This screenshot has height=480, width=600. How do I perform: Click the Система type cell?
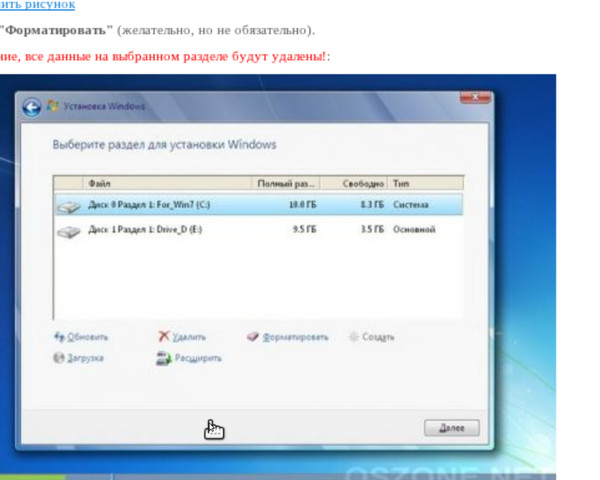tap(411, 204)
